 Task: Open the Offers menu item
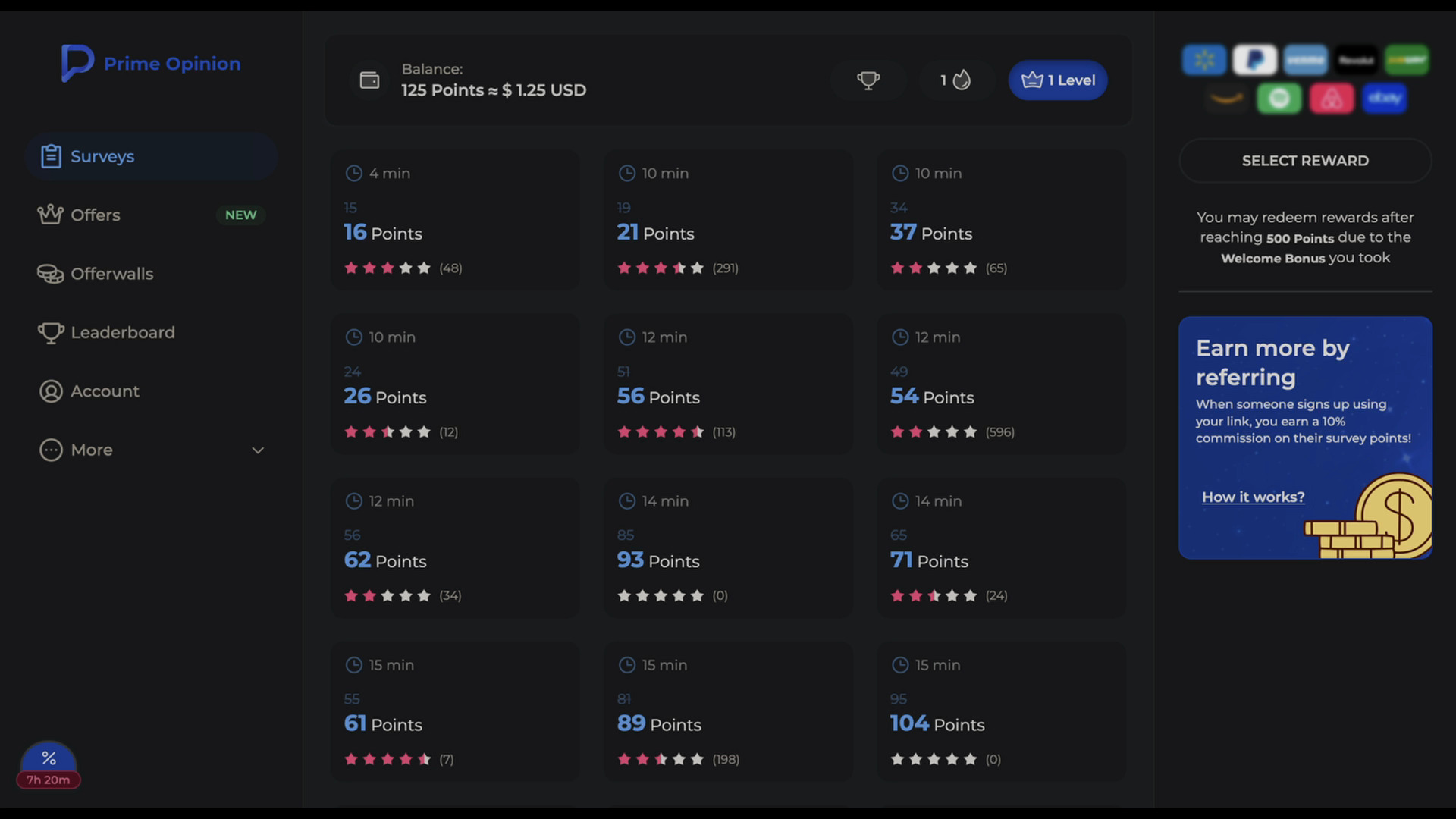click(96, 215)
